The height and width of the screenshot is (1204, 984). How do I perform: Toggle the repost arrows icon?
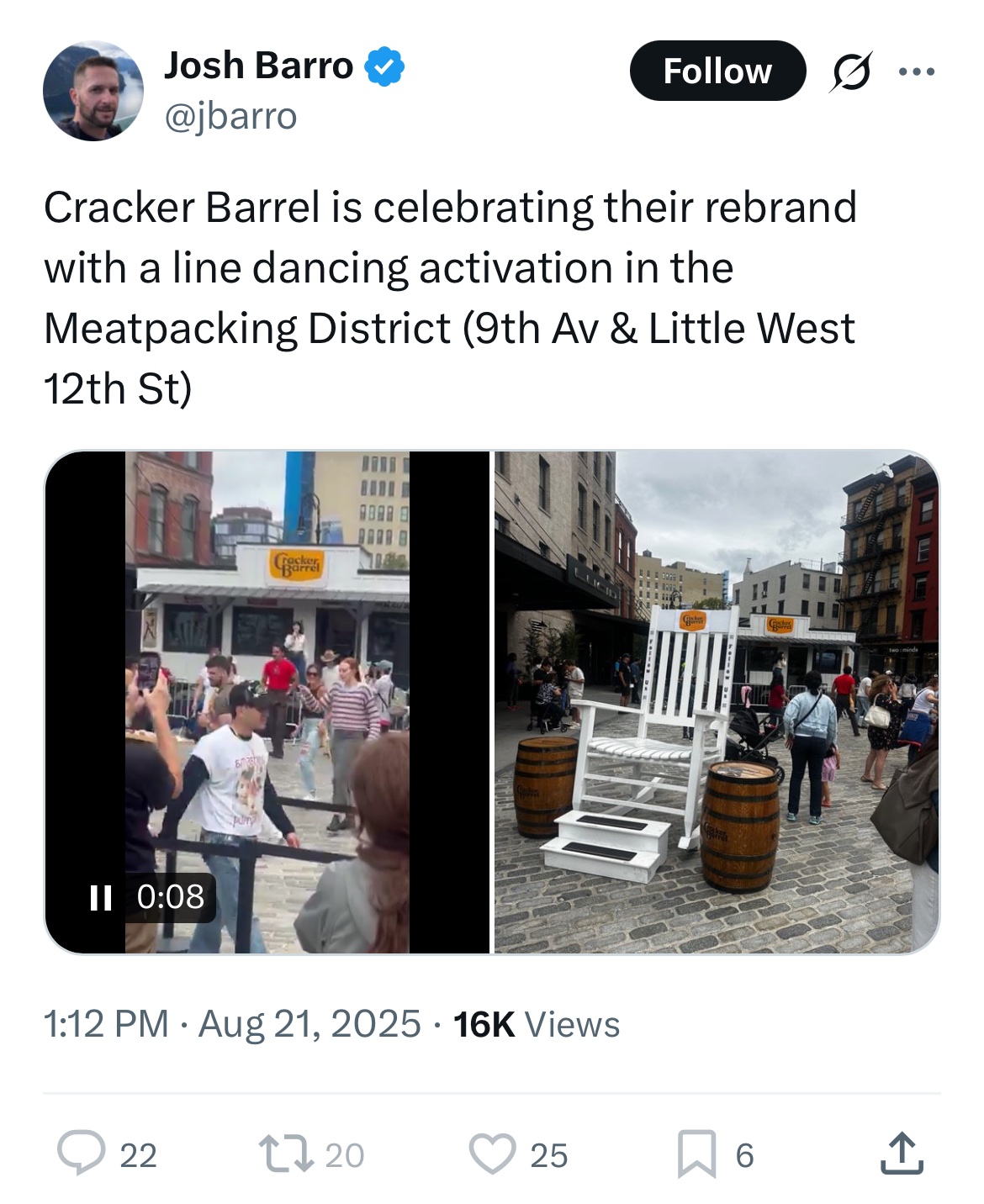284,1154
